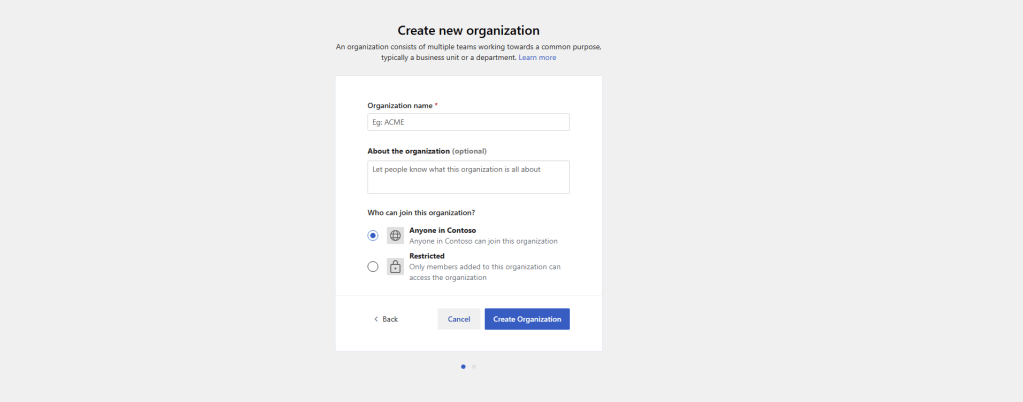The width and height of the screenshot is (1023, 402).
Task: Open the Learn more link
Action: [x=537, y=58]
